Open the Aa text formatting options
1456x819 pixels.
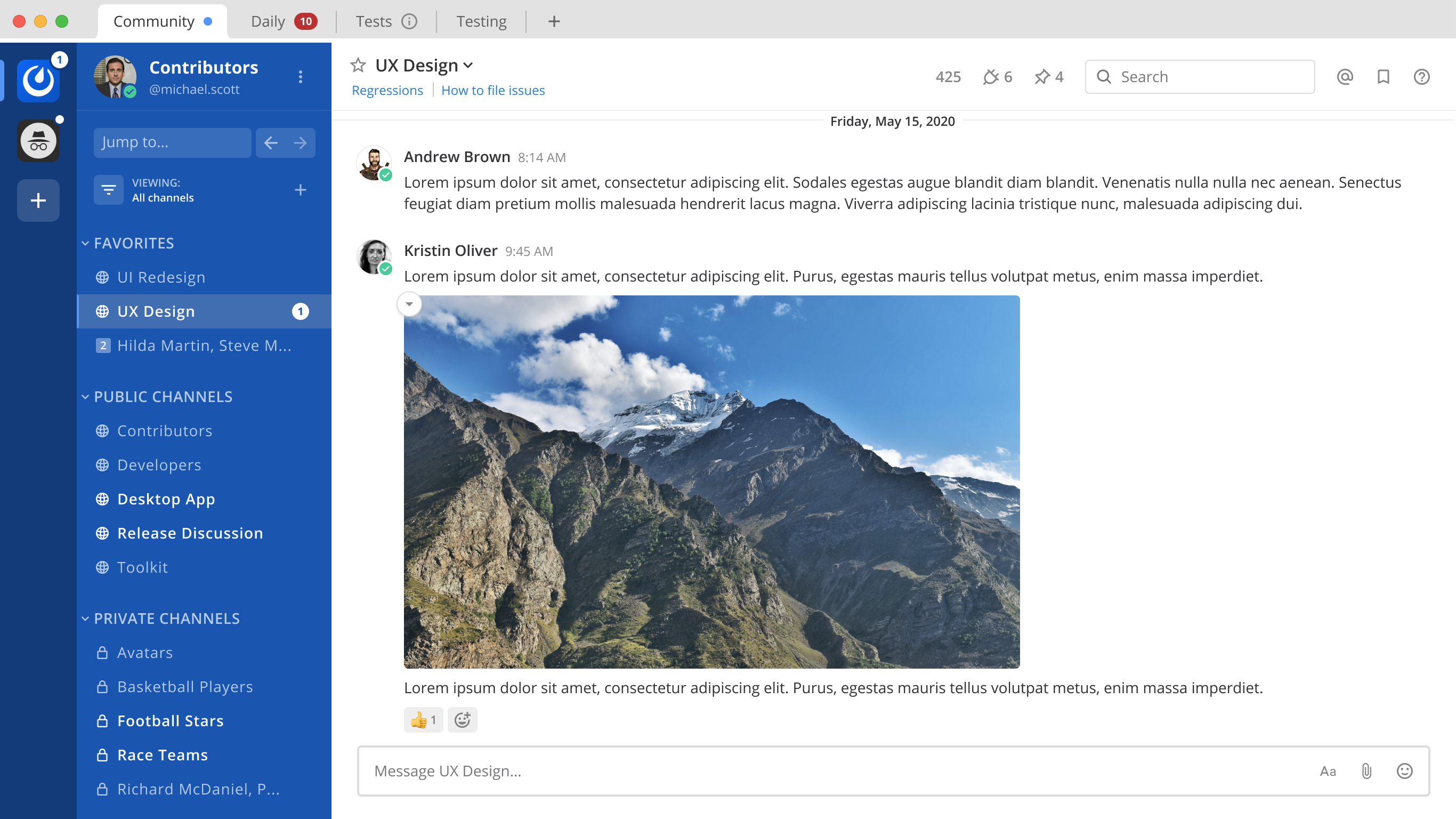click(x=1328, y=771)
